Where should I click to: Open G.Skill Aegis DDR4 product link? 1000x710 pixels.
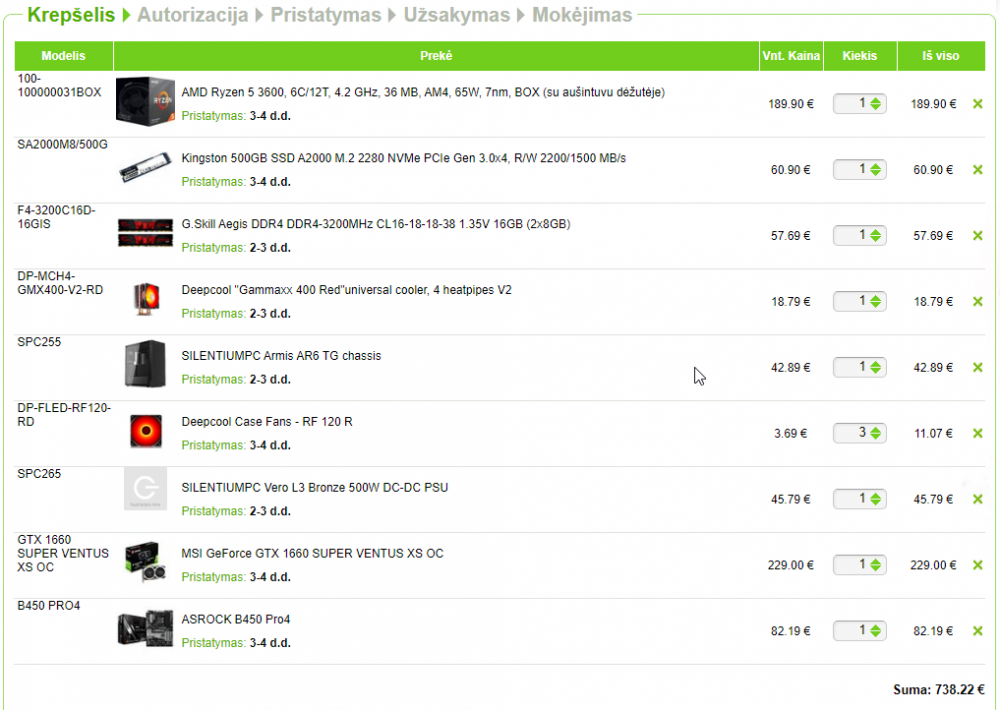pyautogui.click(x=376, y=224)
